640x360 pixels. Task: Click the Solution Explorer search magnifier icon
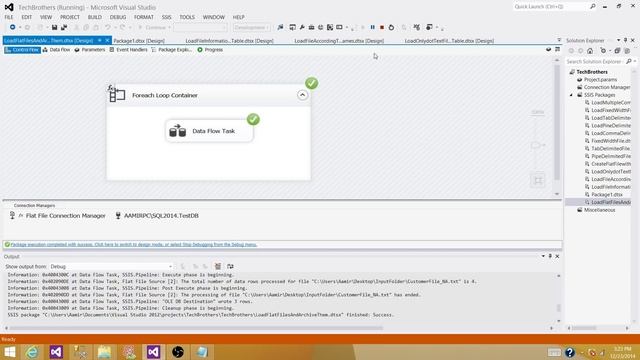click(629, 61)
